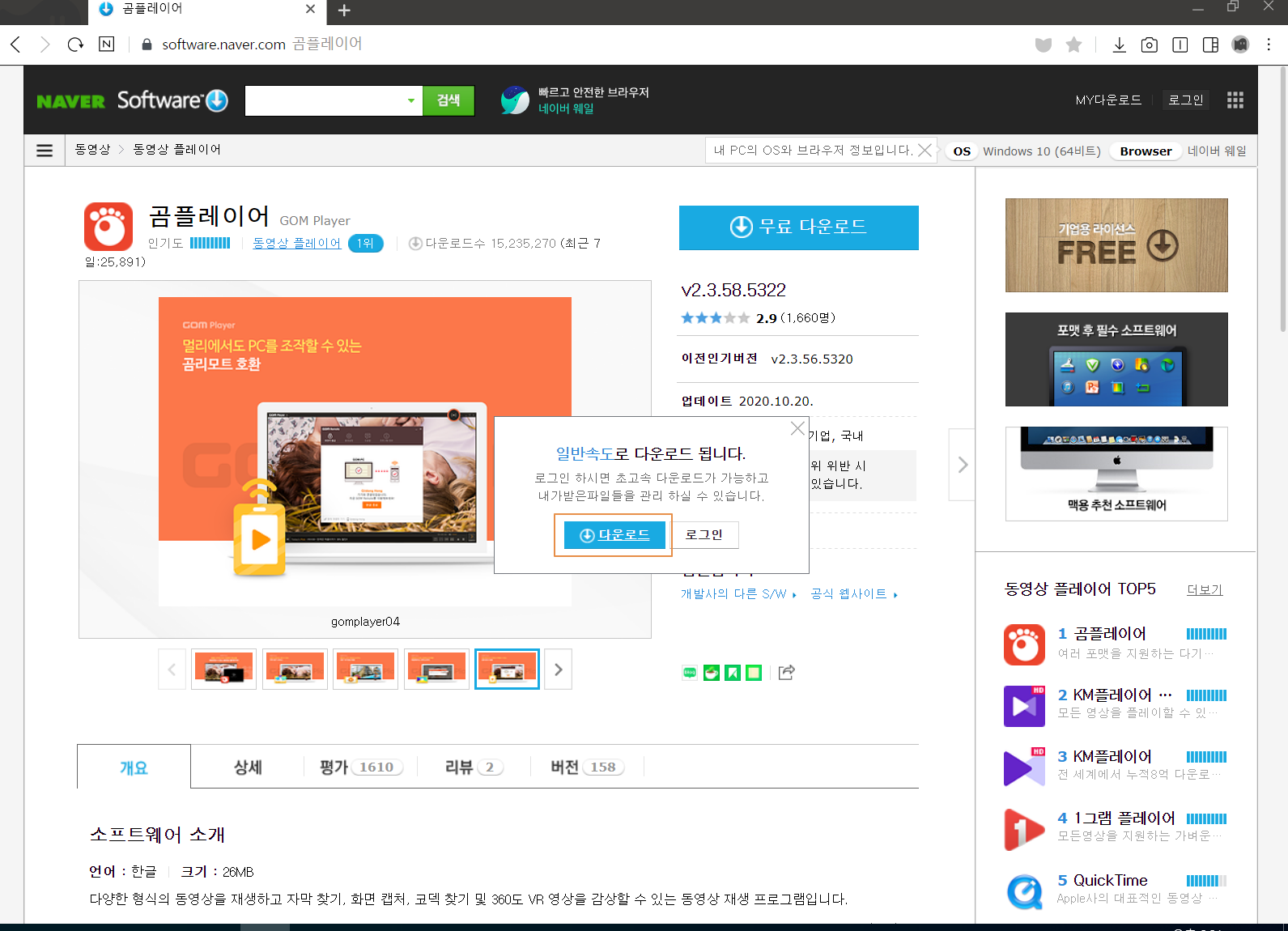Close the 곰플레이어 browser tab
This screenshot has height=931, width=1288.
point(310,9)
